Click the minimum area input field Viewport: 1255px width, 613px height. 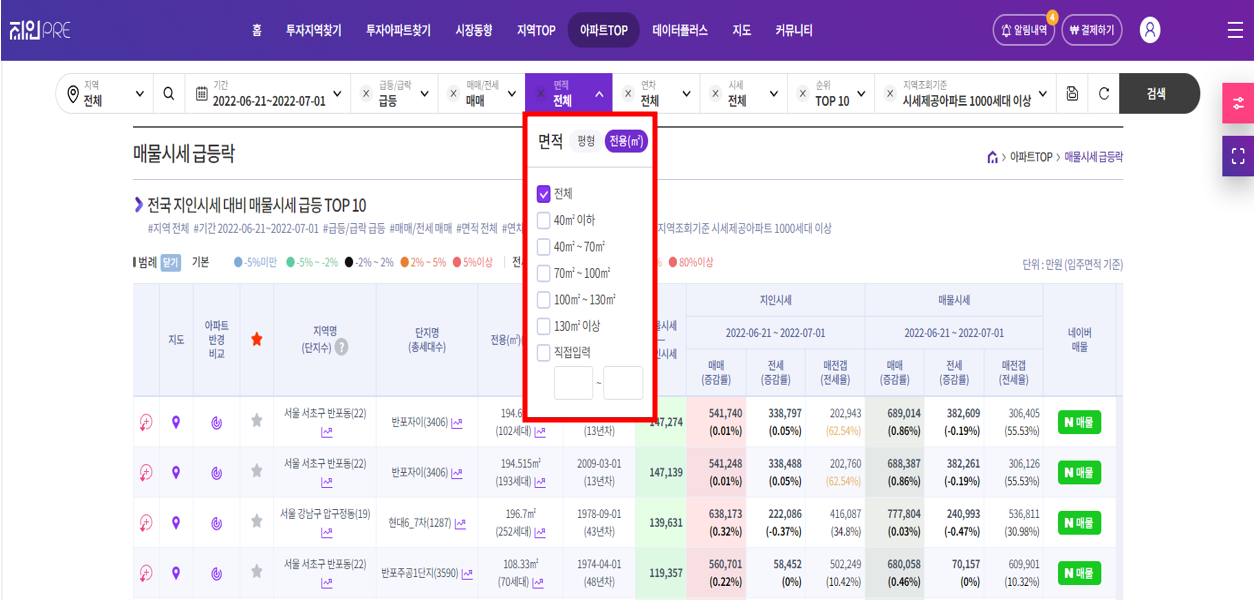click(573, 383)
